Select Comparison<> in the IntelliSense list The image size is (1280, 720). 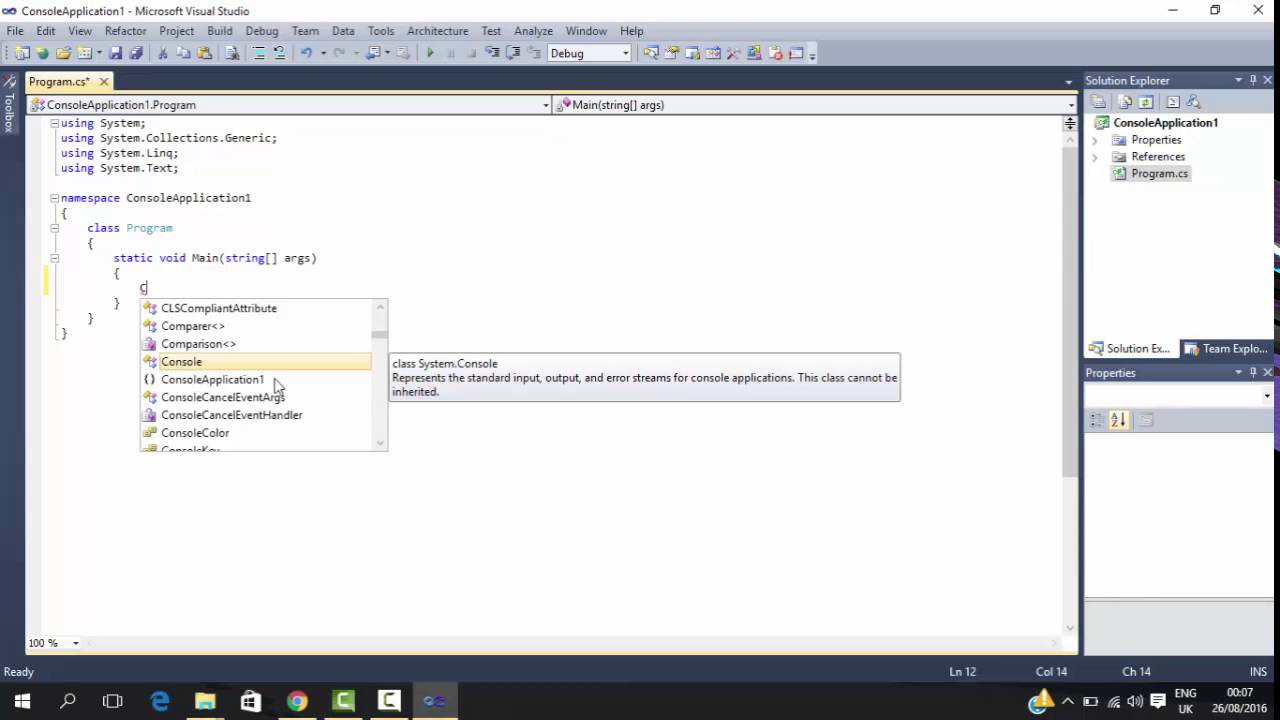256,344
